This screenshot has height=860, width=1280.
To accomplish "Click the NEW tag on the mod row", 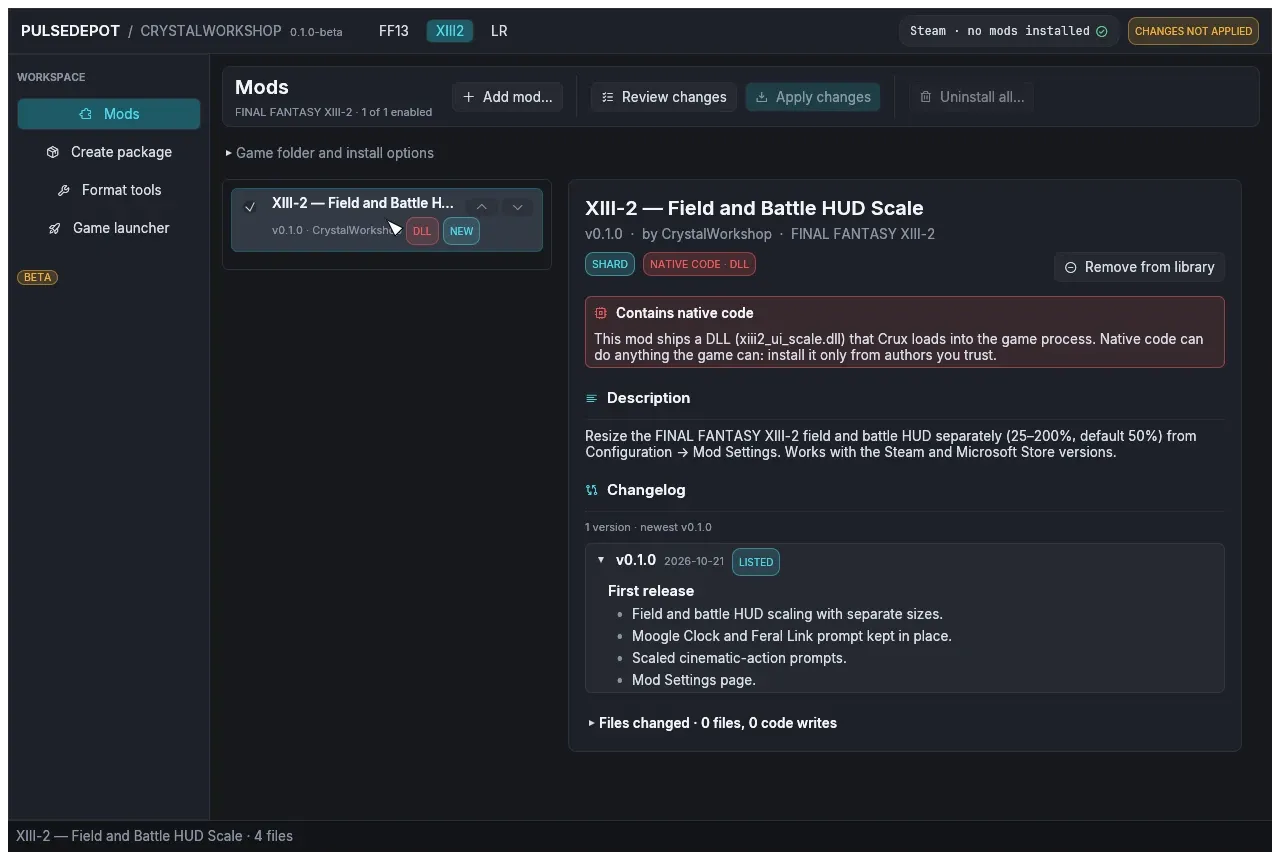I will 461,231.
